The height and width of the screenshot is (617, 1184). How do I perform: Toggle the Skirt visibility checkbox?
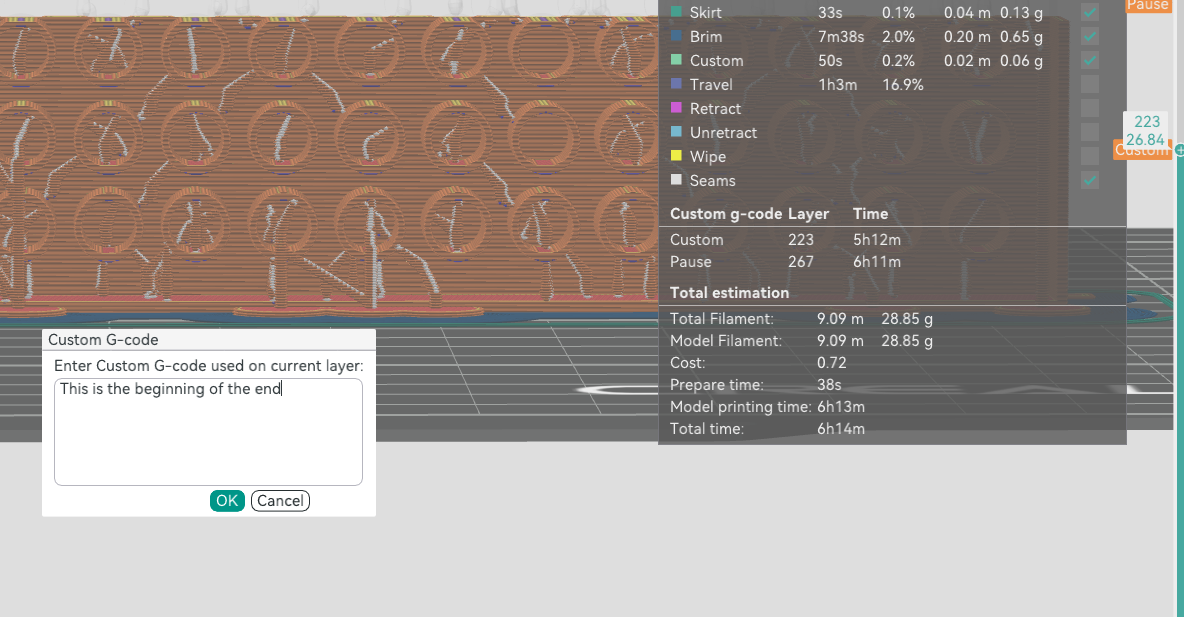point(1089,12)
